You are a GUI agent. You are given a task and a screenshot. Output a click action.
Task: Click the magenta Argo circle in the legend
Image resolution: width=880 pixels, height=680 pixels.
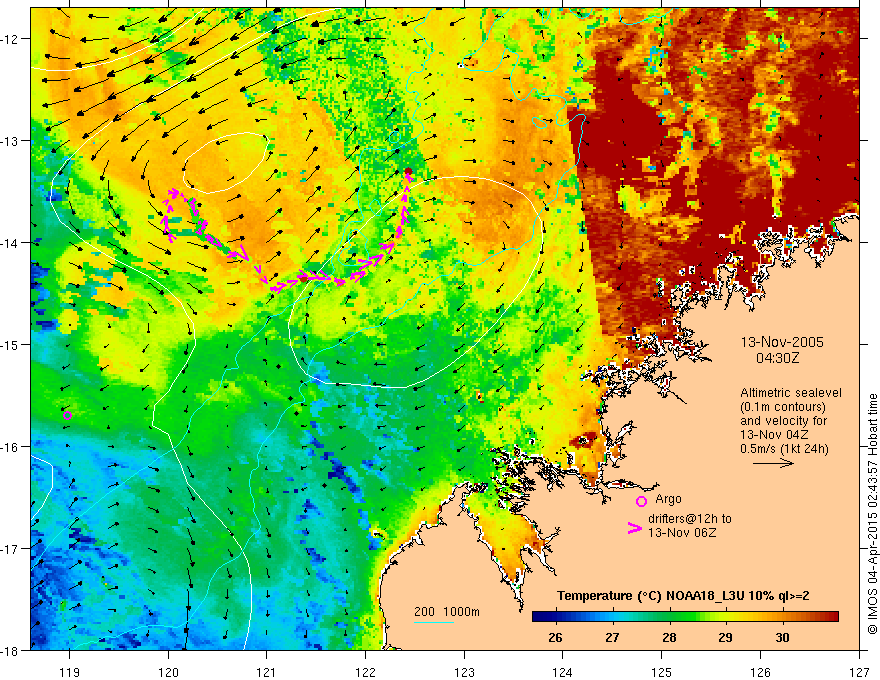pyautogui.click(x=641, y=501)
